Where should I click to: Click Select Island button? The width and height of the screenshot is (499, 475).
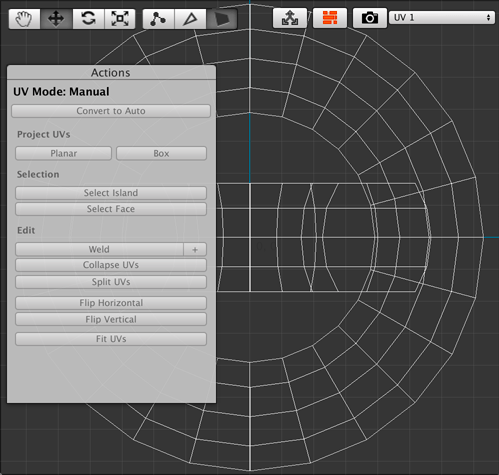pyautogui.click(x=111, y=193)
